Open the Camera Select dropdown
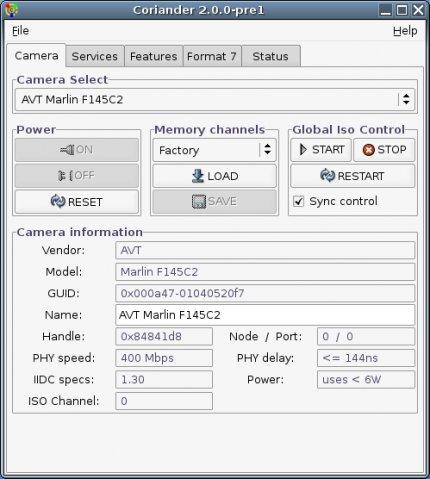This screenshot has width=430, height=479. 215,99
